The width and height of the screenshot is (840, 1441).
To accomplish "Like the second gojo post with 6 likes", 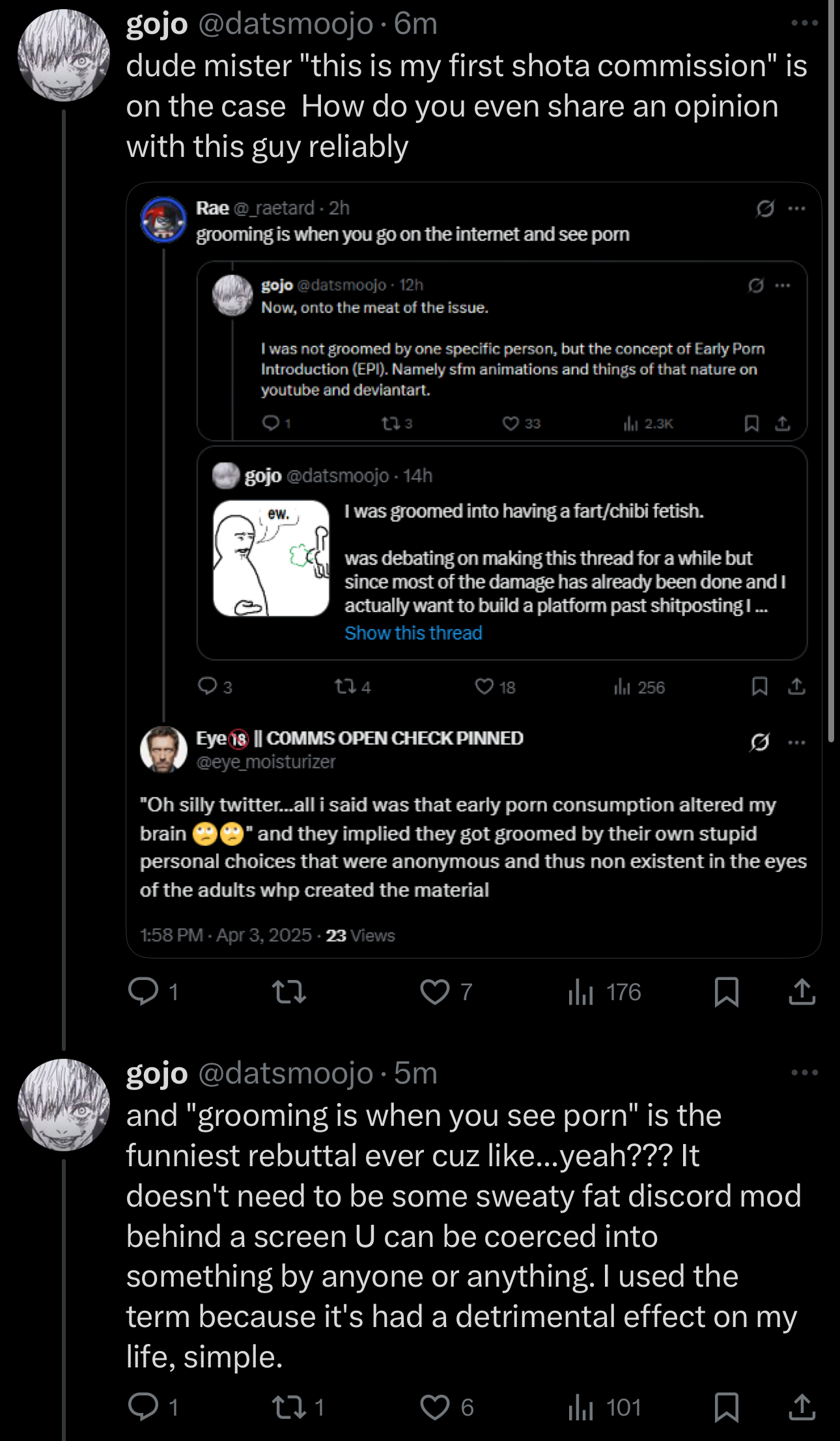I will [435, 1407].
